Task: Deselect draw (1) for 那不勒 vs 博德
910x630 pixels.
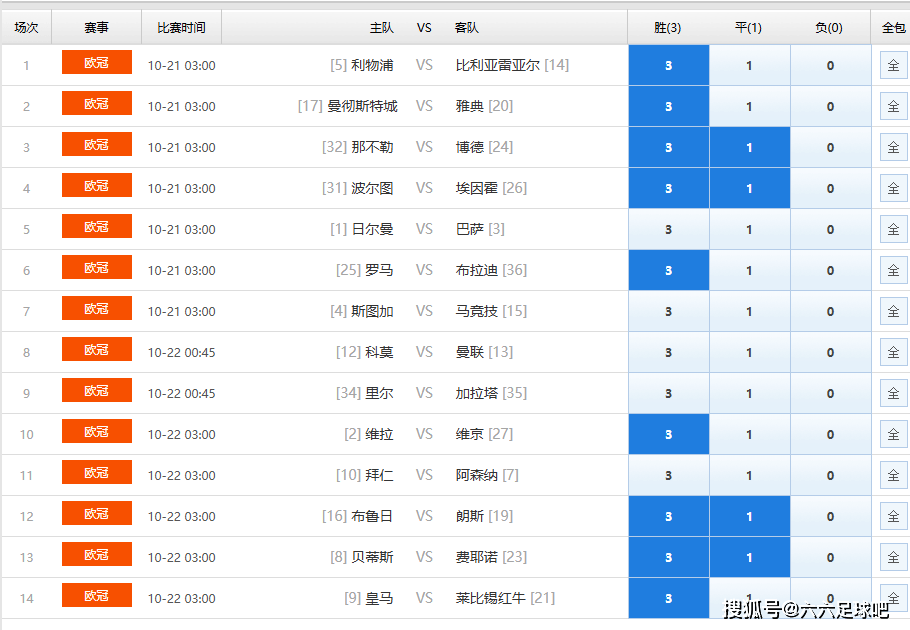Action: tap(749, 147)
